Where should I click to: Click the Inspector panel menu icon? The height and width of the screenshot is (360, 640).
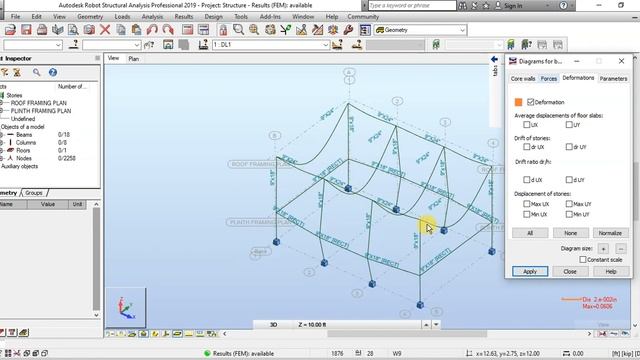click(98, 58)
